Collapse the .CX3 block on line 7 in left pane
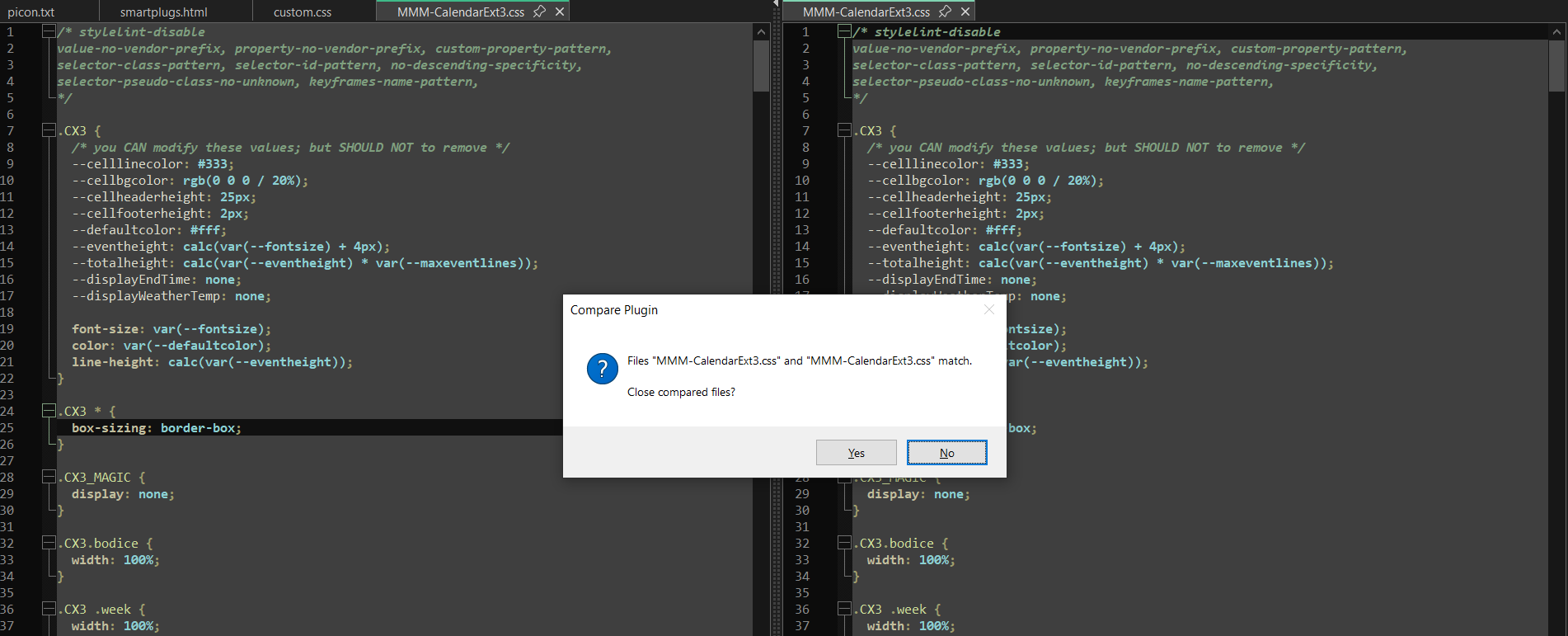Screen dimensions: 1568x636 tap(49, 130)
